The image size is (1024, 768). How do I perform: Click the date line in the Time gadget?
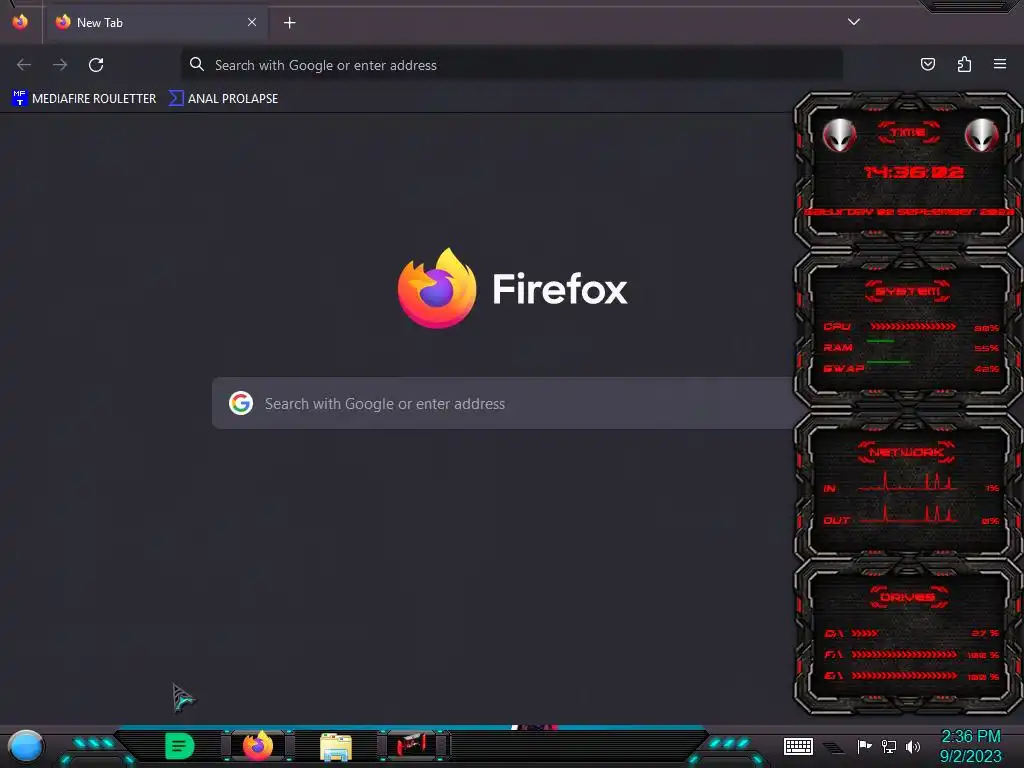tap(908, 212)
